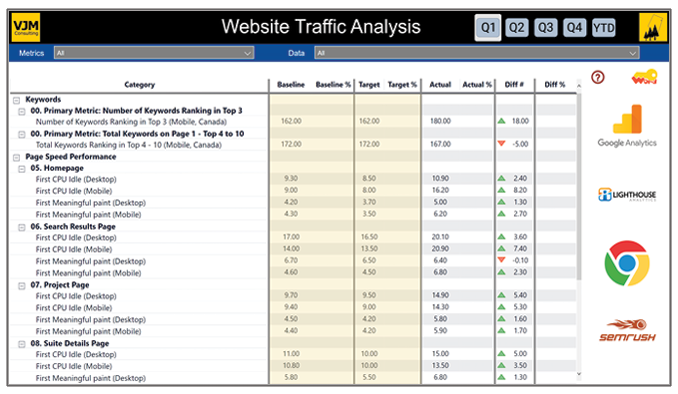Open the Data dropdown
Screen dimensions: 678x394
477,53
